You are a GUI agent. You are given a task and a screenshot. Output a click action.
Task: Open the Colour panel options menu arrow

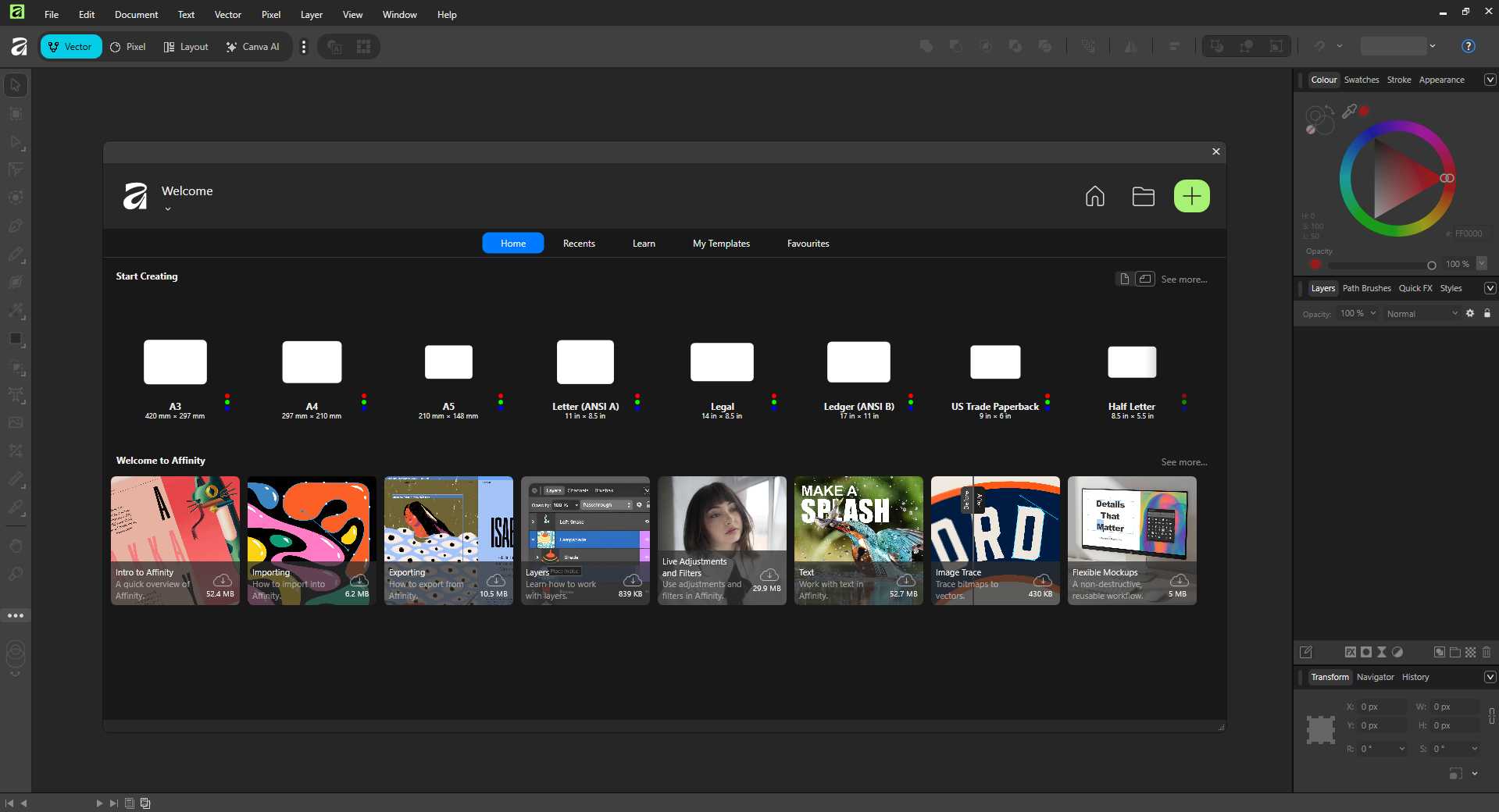coord(1490,80)
